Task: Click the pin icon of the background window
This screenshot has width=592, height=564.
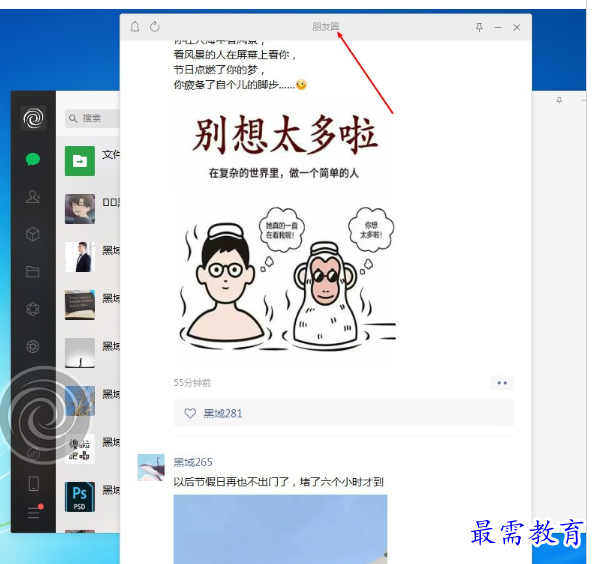Action: (559, 100)
